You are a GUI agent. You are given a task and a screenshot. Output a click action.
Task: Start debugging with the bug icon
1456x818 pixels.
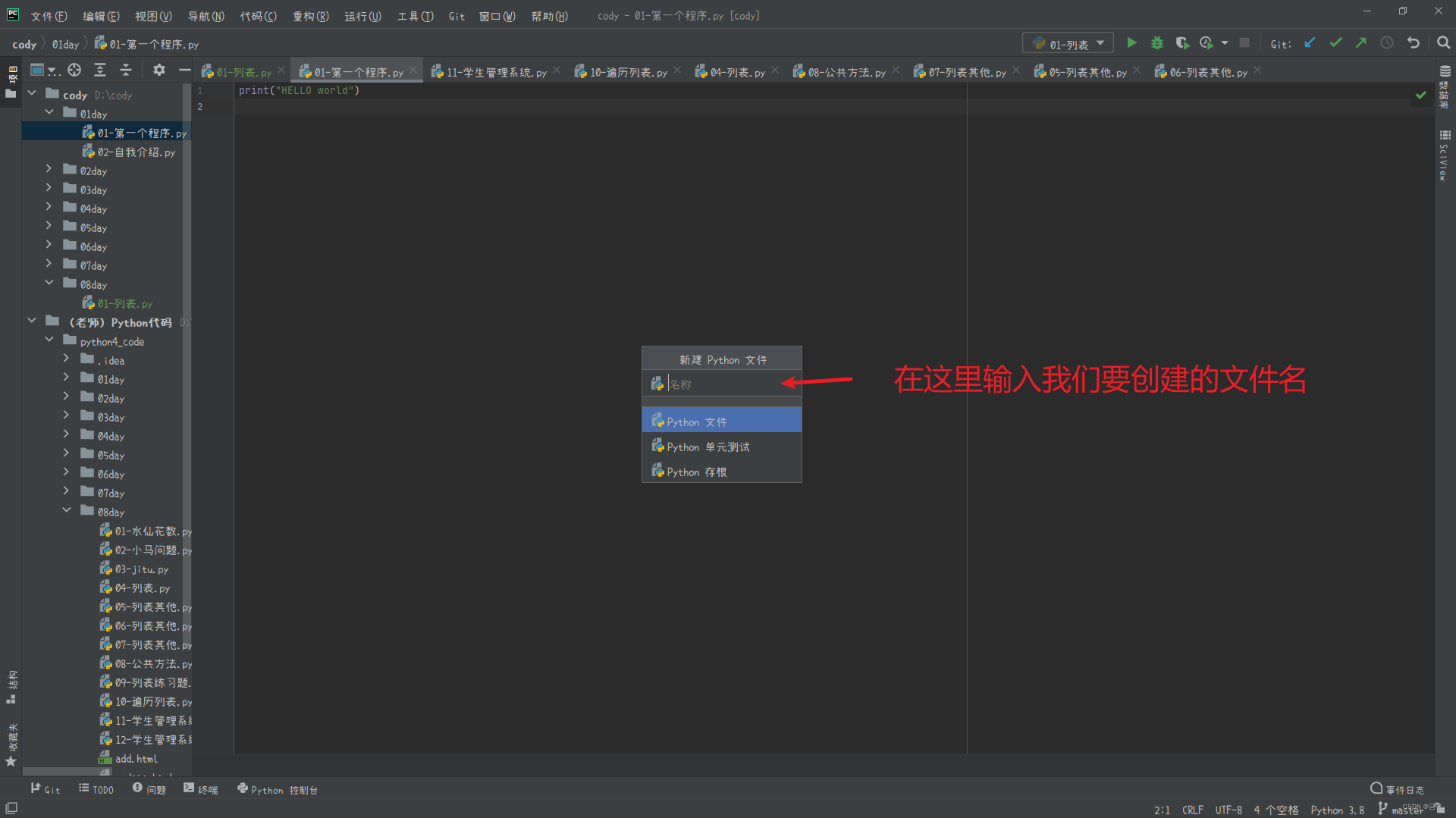pos(1157,43)
